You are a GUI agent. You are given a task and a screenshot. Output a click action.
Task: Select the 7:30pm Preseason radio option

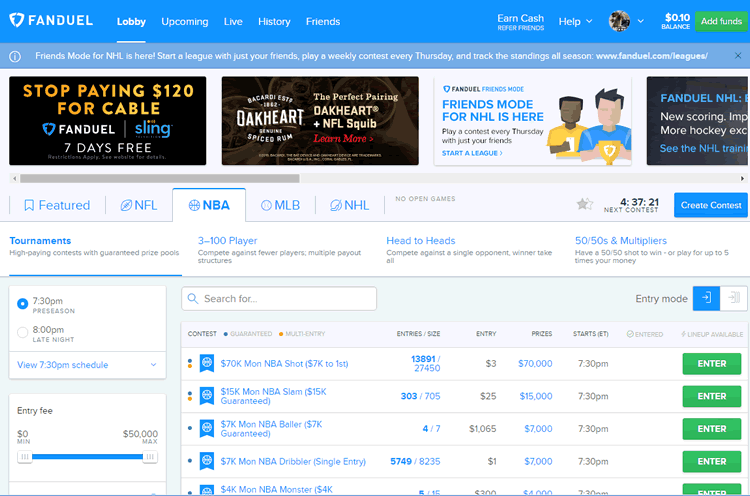point(22,304)
